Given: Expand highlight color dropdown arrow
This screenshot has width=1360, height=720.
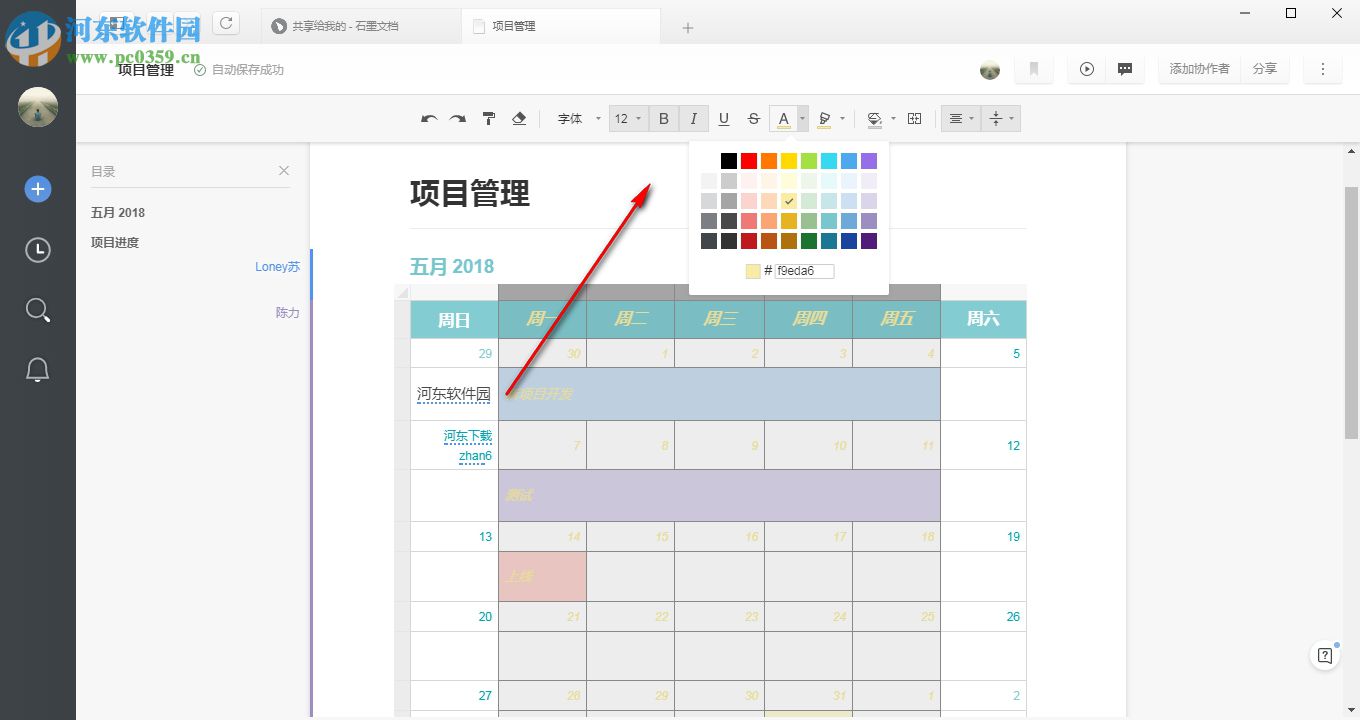Looking at the screenshot, I should [842, 119].
